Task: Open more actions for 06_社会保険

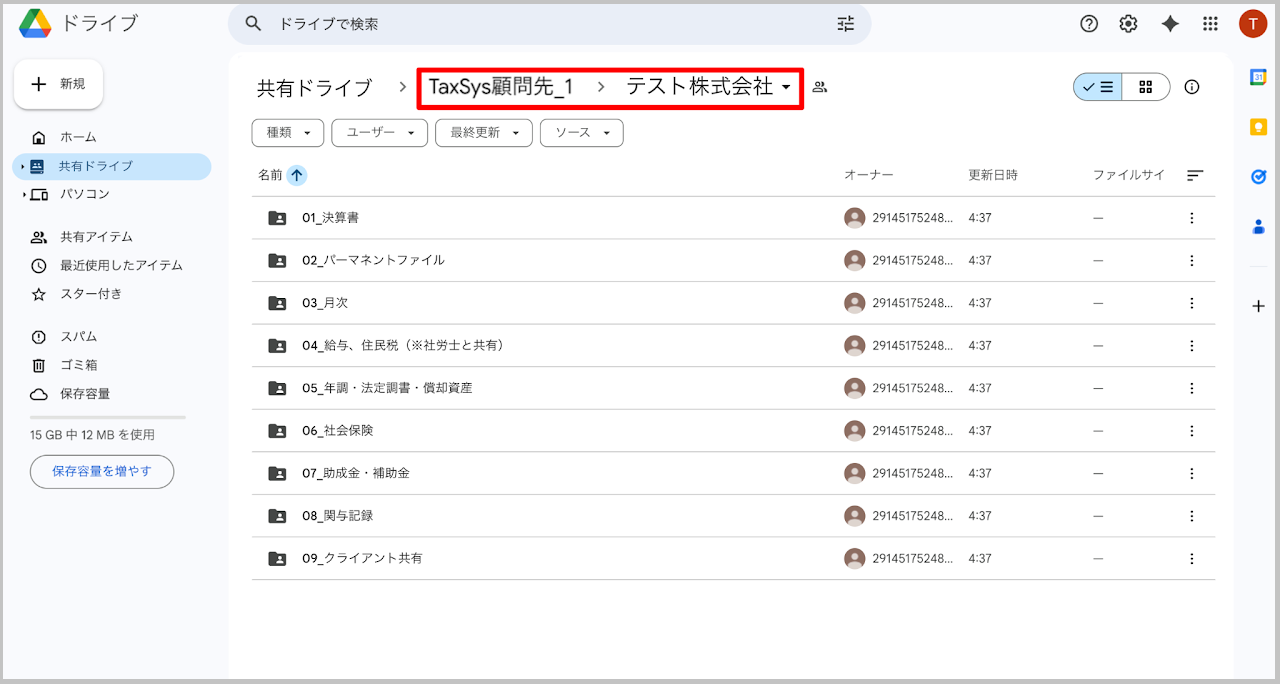Action: [1191, 430]
